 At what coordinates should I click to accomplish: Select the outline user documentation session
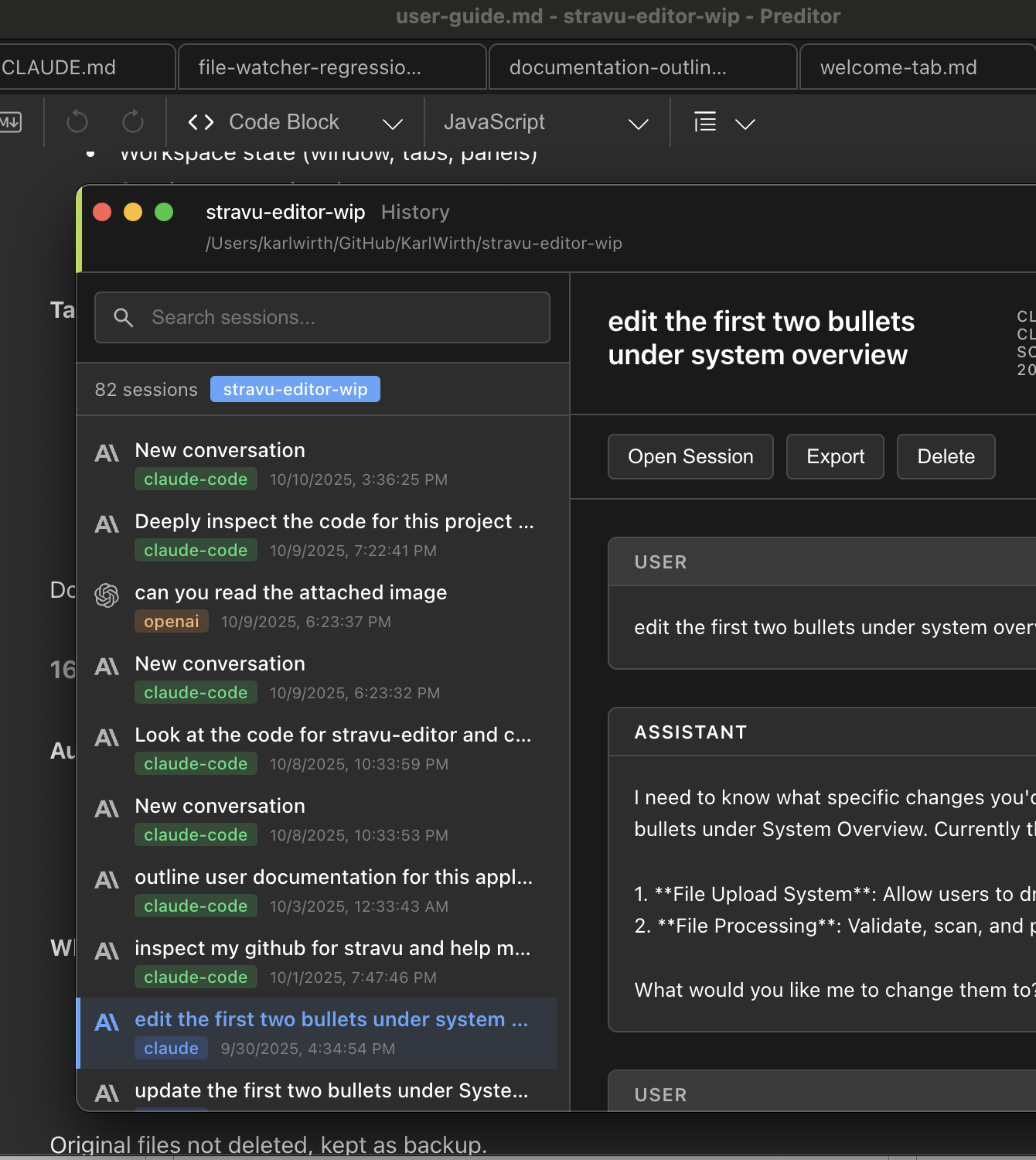click(x=333, y=877)
